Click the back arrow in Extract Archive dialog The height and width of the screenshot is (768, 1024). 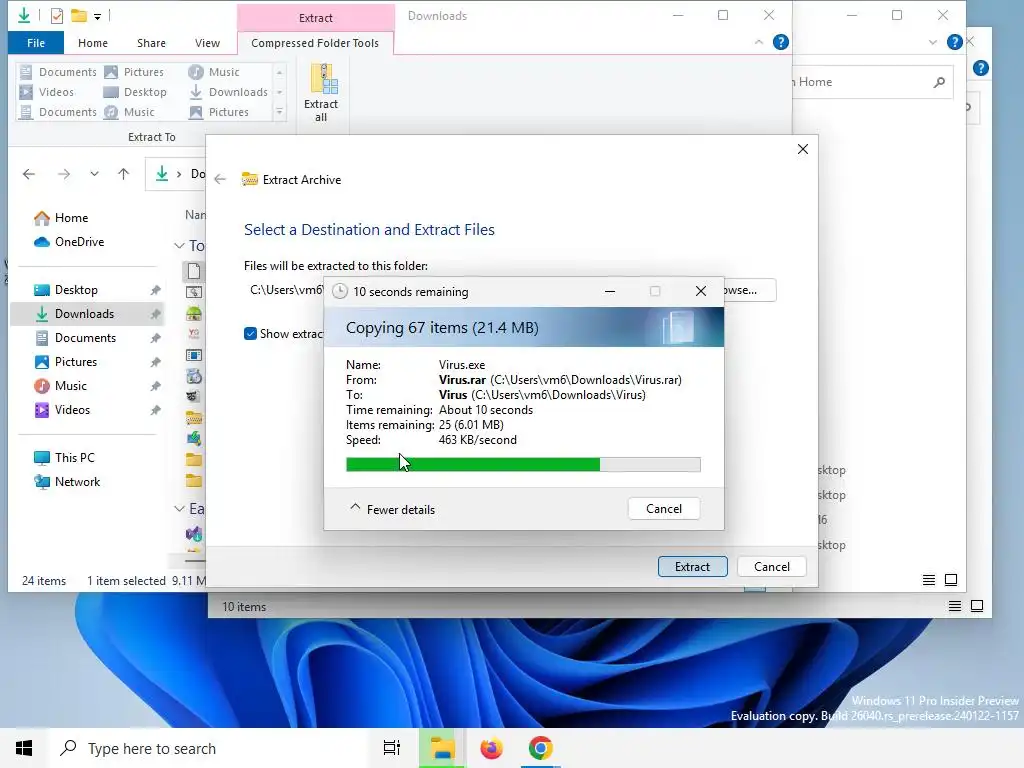[220, 180]
